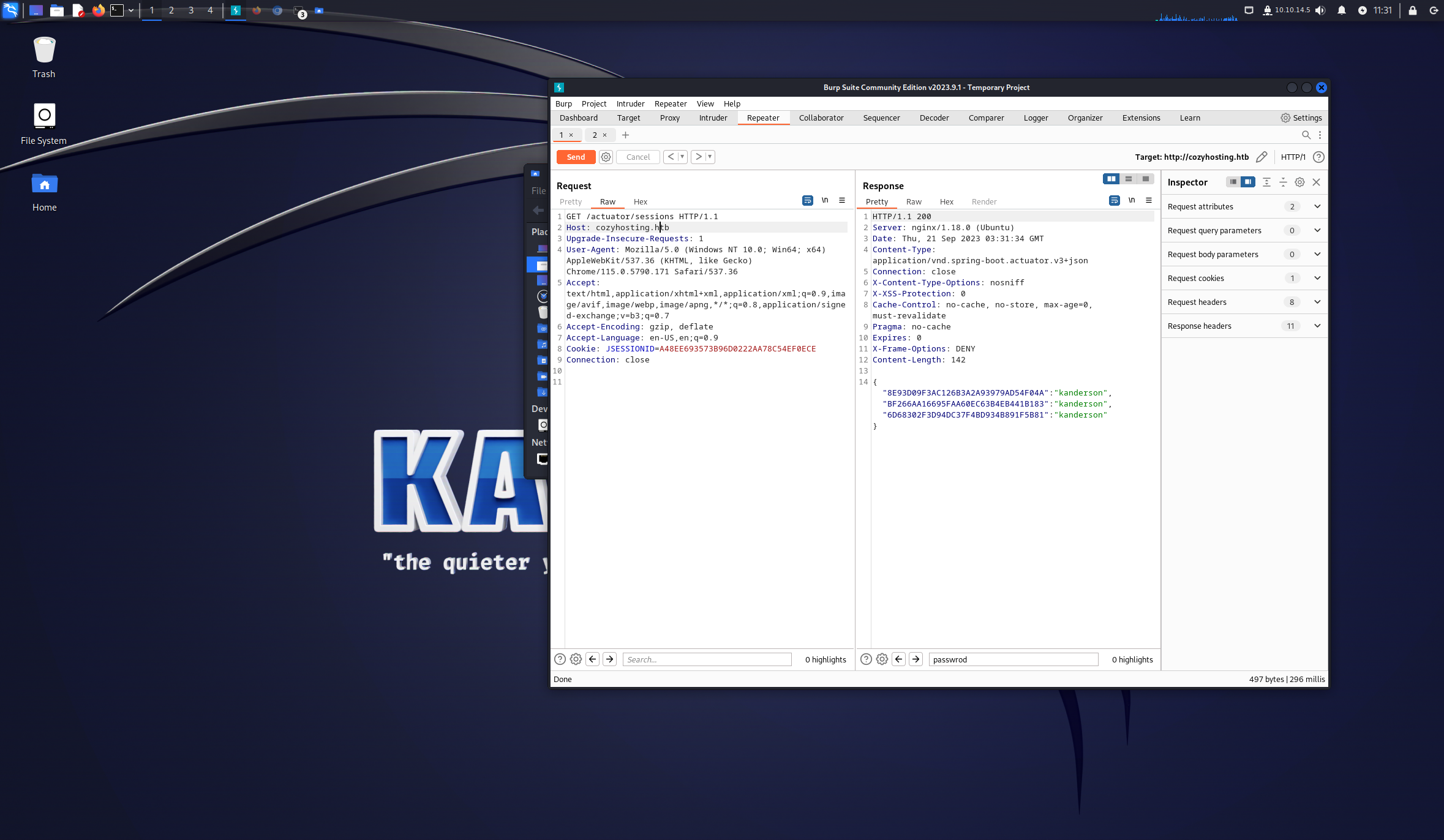Select side-by-side layout view
Image resolution: width=1444 pixels, height=840 pixels.
click(1111, 179)
